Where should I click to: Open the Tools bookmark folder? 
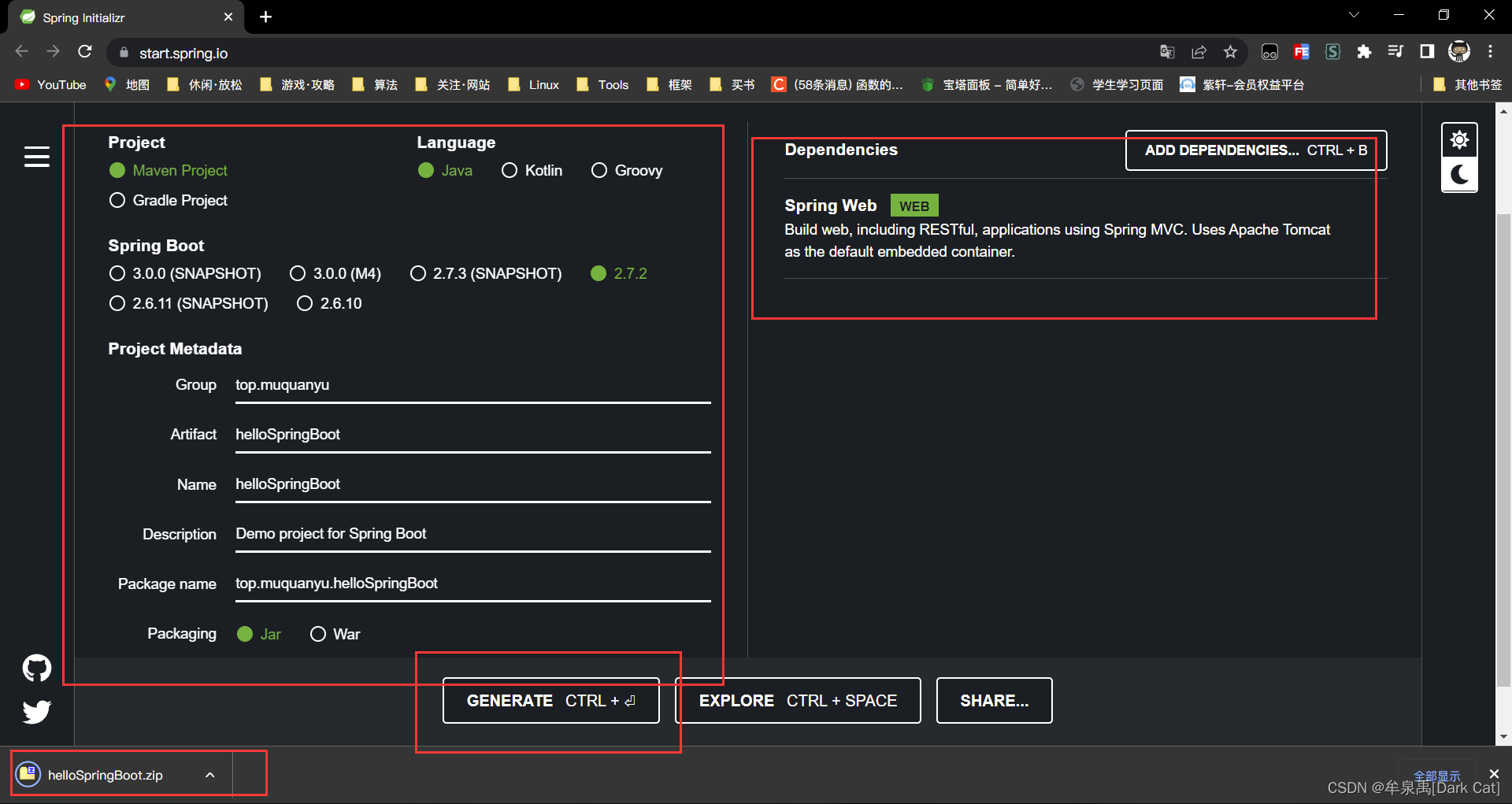602,84
